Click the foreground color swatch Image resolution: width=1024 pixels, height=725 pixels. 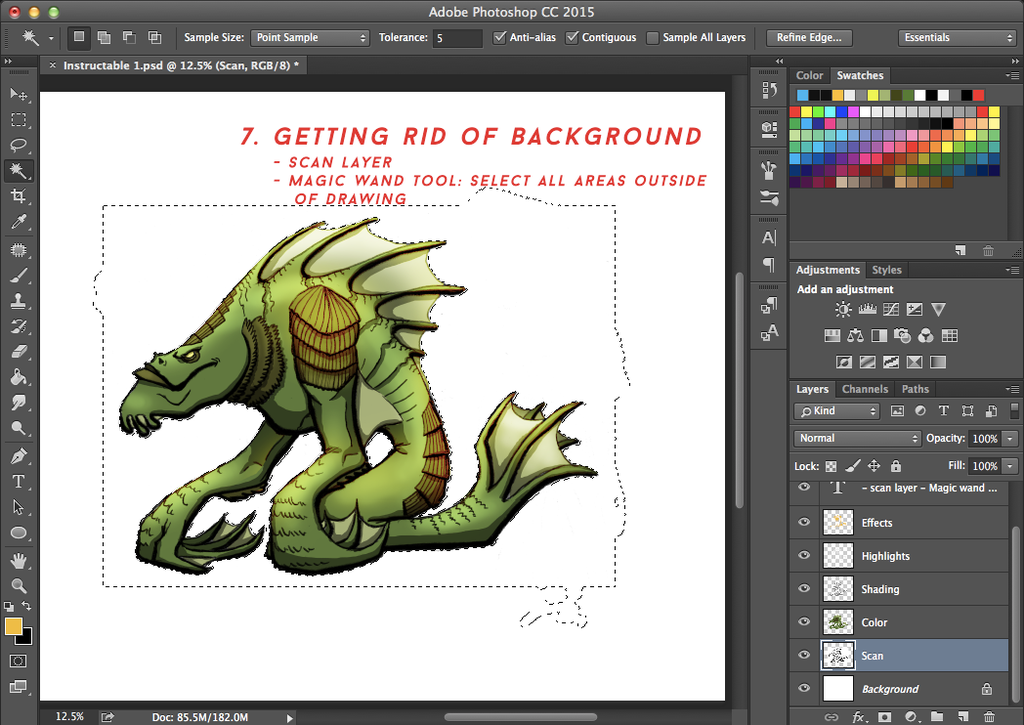13,628
